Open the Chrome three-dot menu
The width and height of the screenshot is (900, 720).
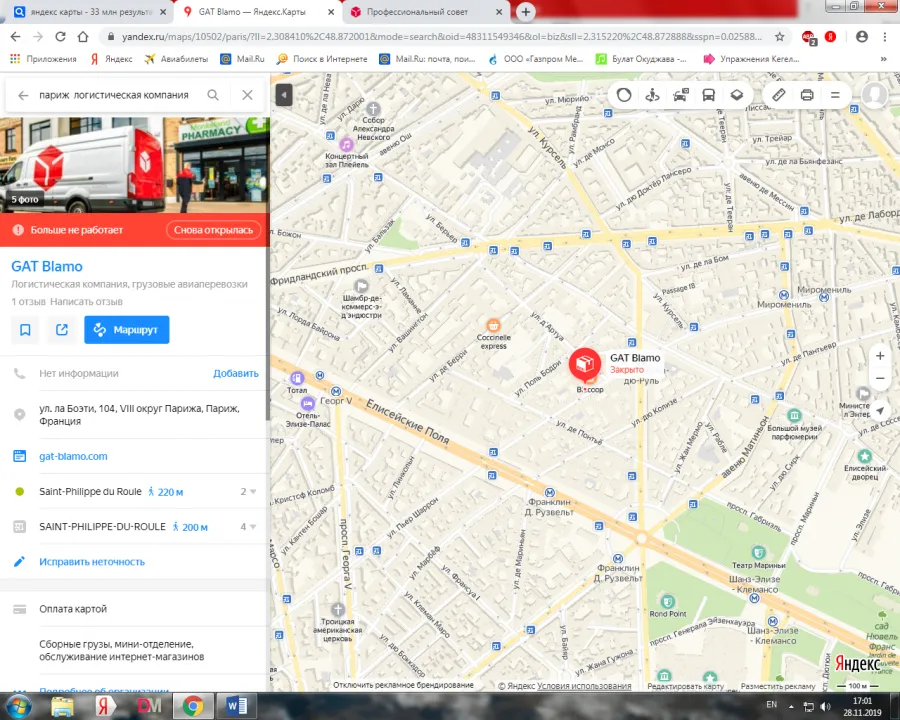885,37
